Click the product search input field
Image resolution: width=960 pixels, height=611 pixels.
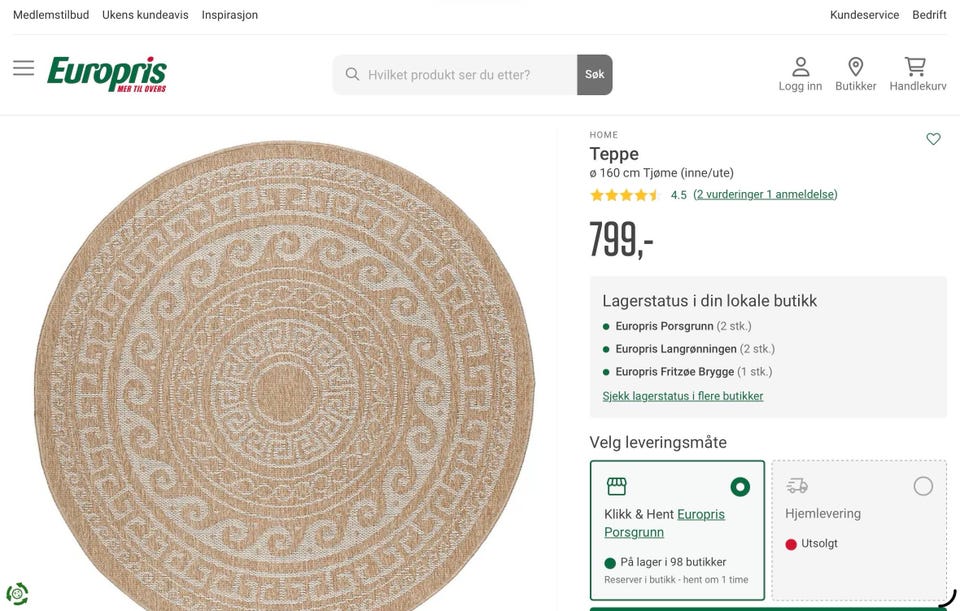point(468,75)
